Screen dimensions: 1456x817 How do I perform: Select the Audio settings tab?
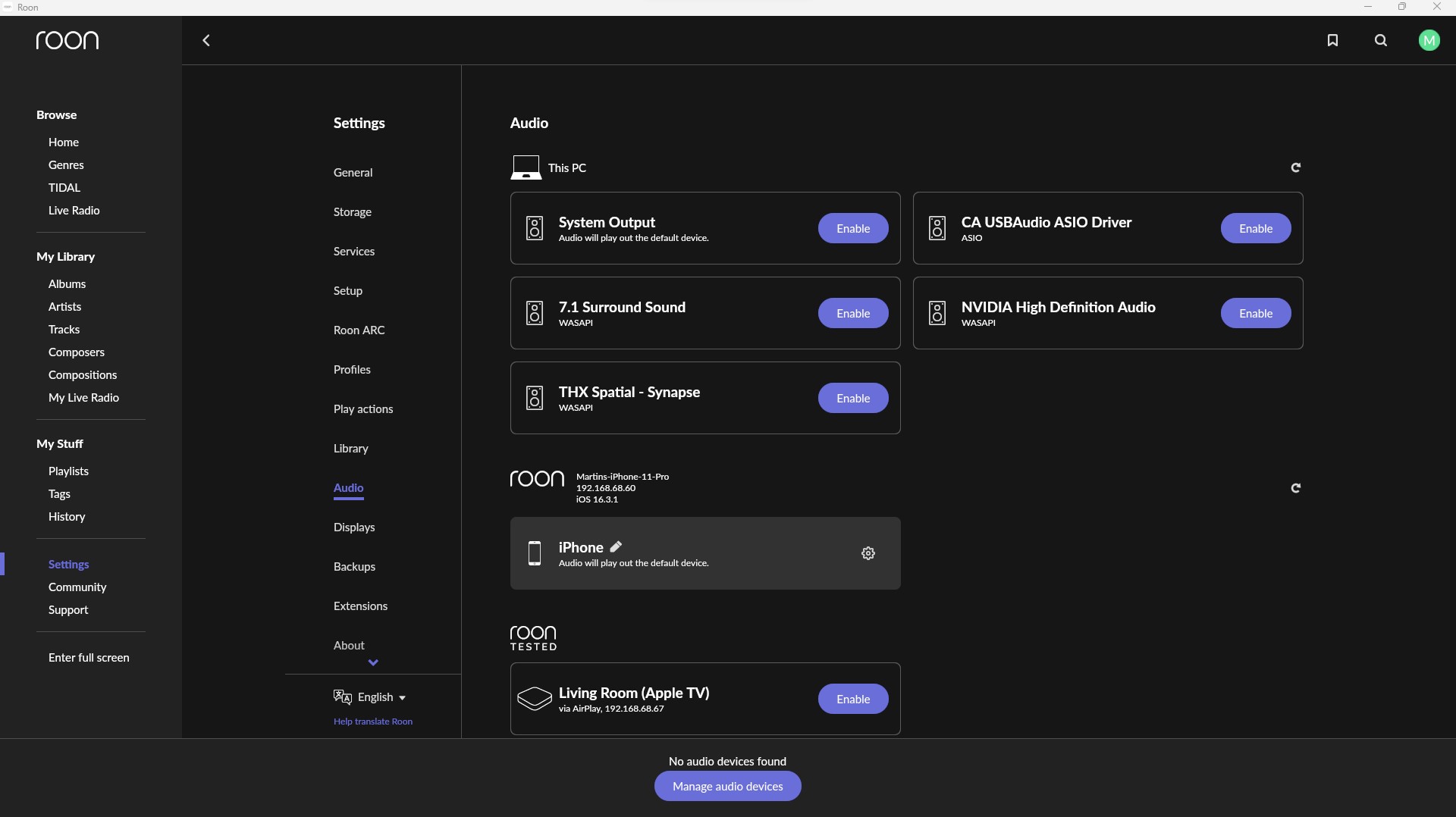pyautogui.click(x=349, y=488)
